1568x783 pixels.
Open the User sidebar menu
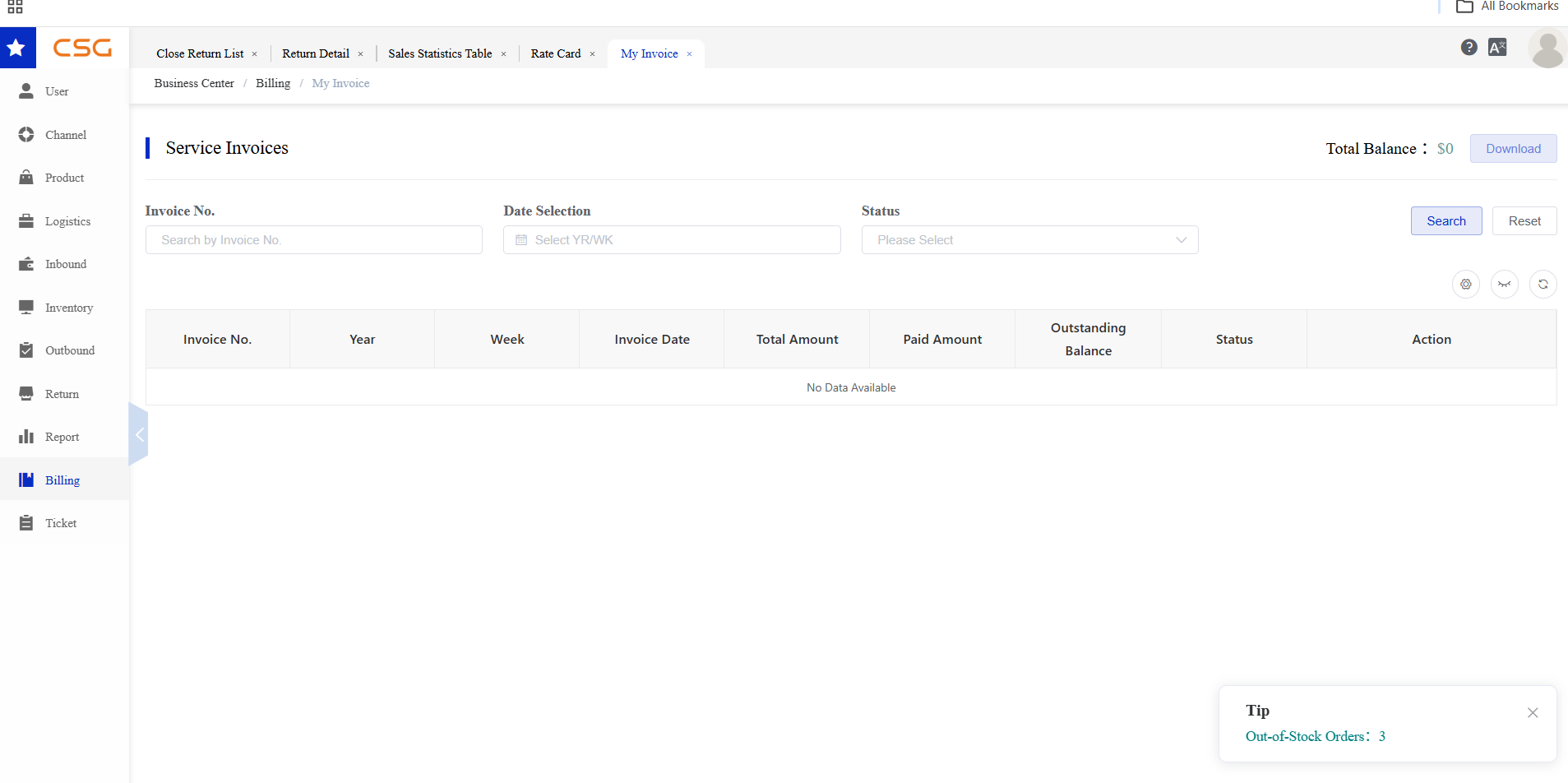pos(64,91)
